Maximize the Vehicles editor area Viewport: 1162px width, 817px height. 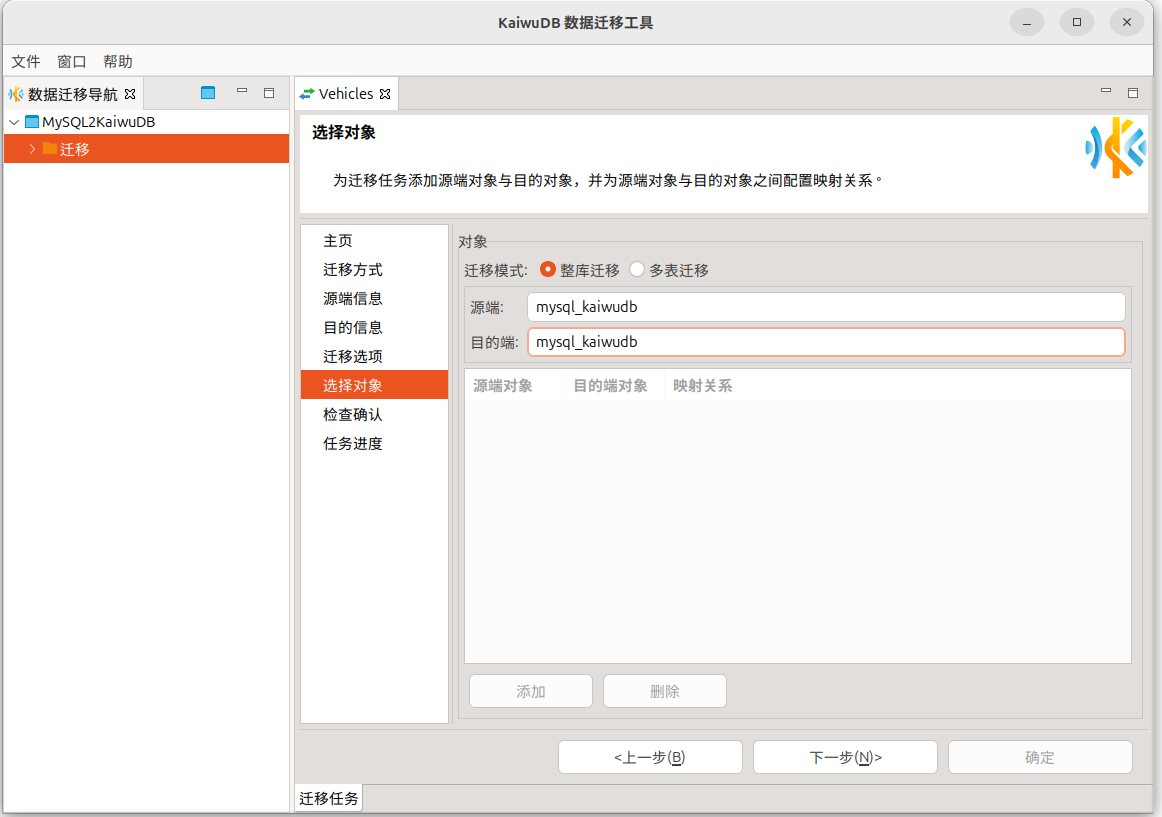pyautogui.click(x=1133, y=93)
